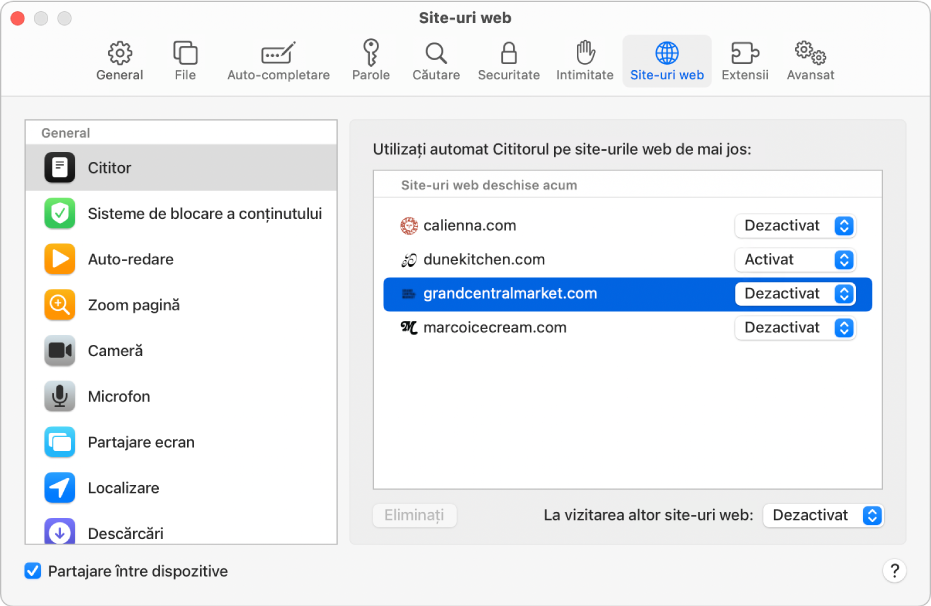Open the Intimitate hand icon
Viewport: 931px width, 606px height.
[585, 52]
